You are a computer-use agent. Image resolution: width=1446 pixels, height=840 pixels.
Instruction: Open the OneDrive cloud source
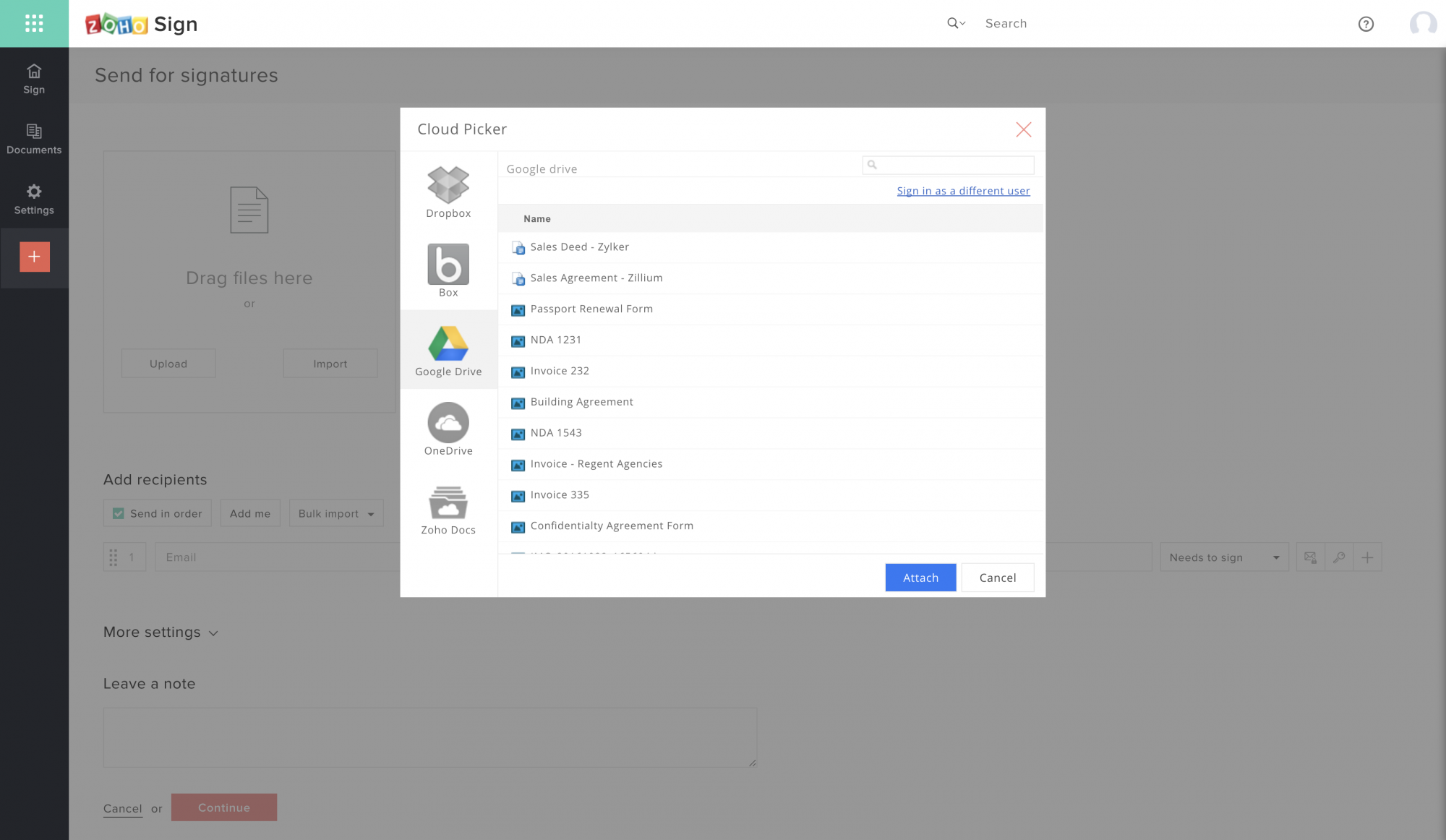tap(448, 429)
